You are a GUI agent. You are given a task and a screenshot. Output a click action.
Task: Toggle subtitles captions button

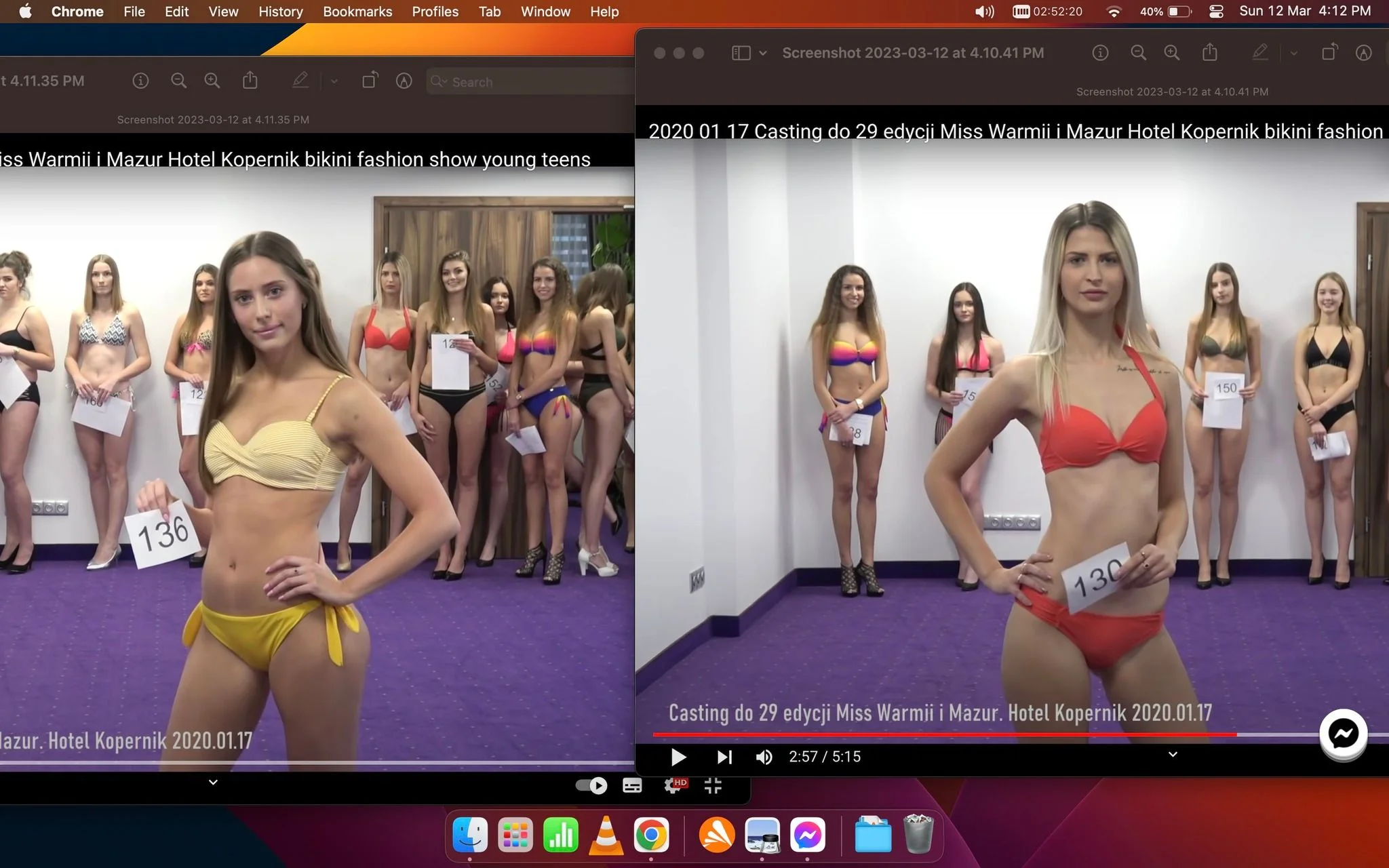click(x=632, y=786)
